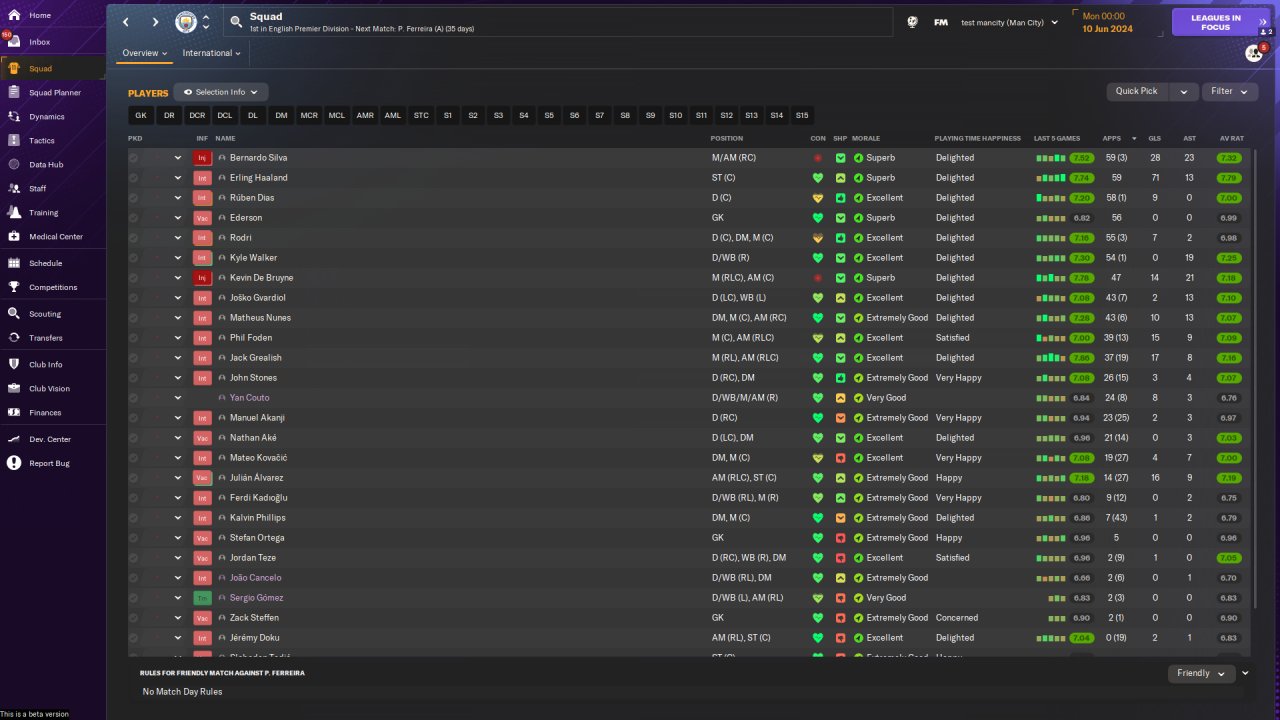Image resolution: width=1280 pixels, height=720 pixels.
Task: Select the STC position slot
Action: (421, 116)
